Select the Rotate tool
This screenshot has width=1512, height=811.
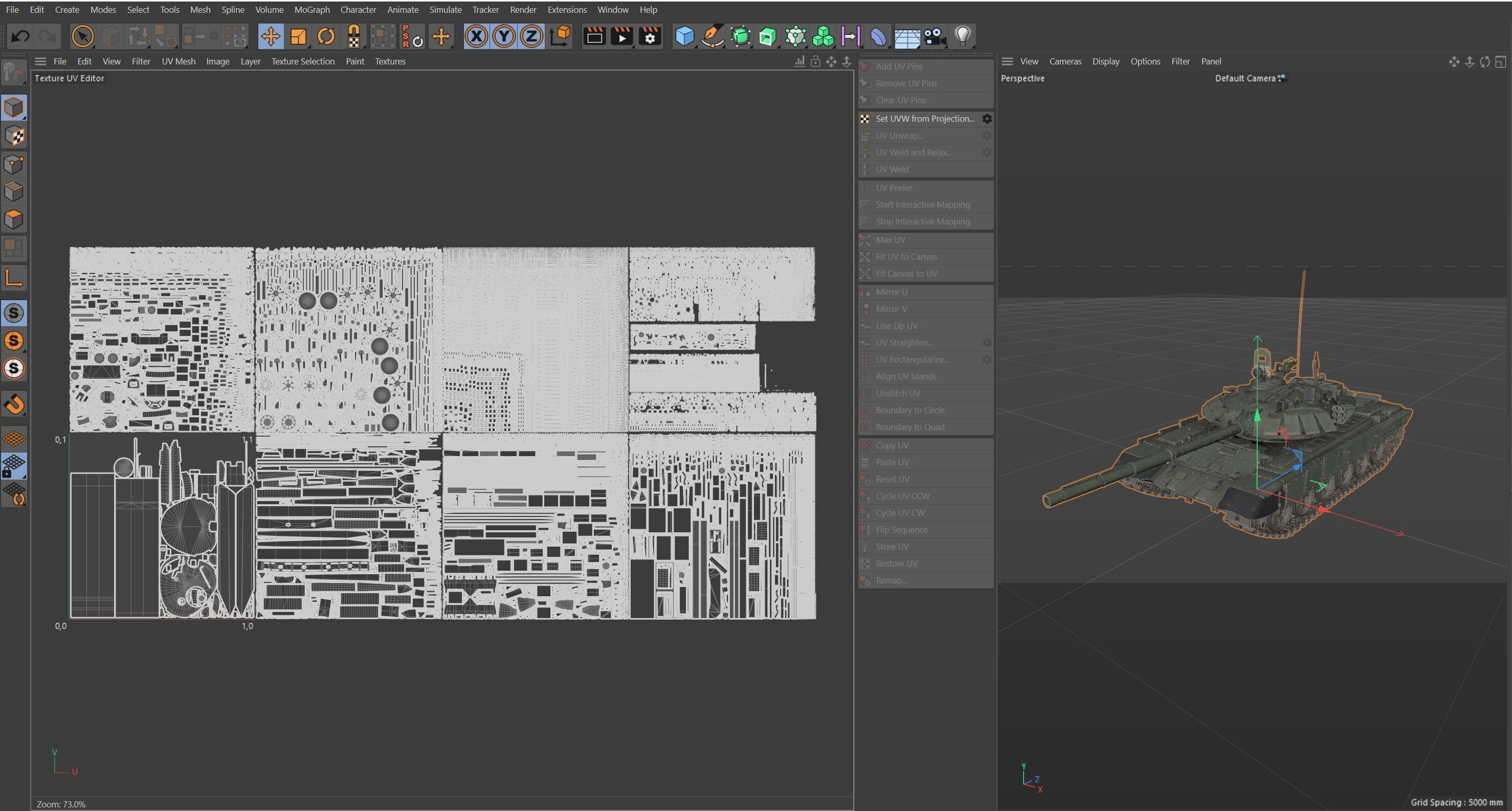click(x=326, y=36)
